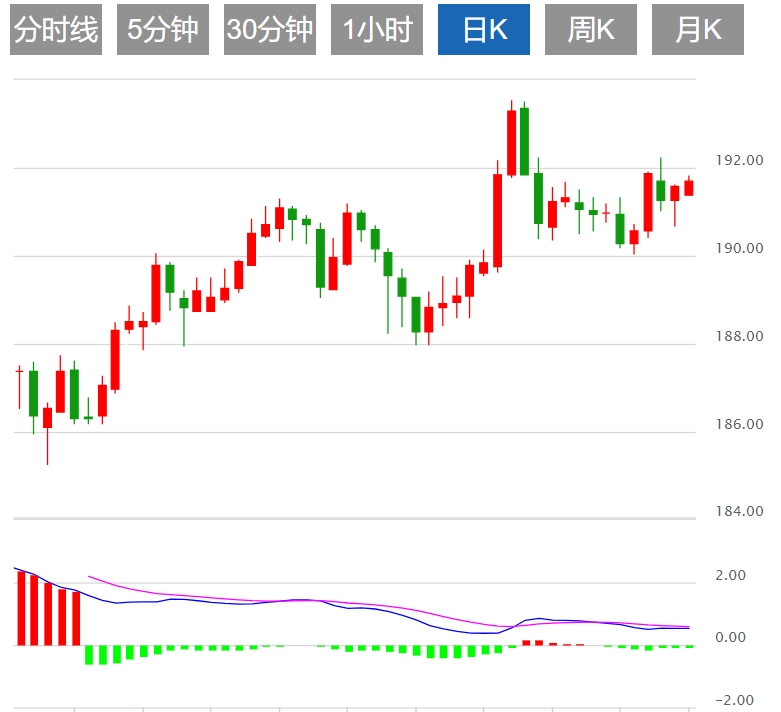
Task: Click the 0.00 MACD axis label
Action: [730, 637]
